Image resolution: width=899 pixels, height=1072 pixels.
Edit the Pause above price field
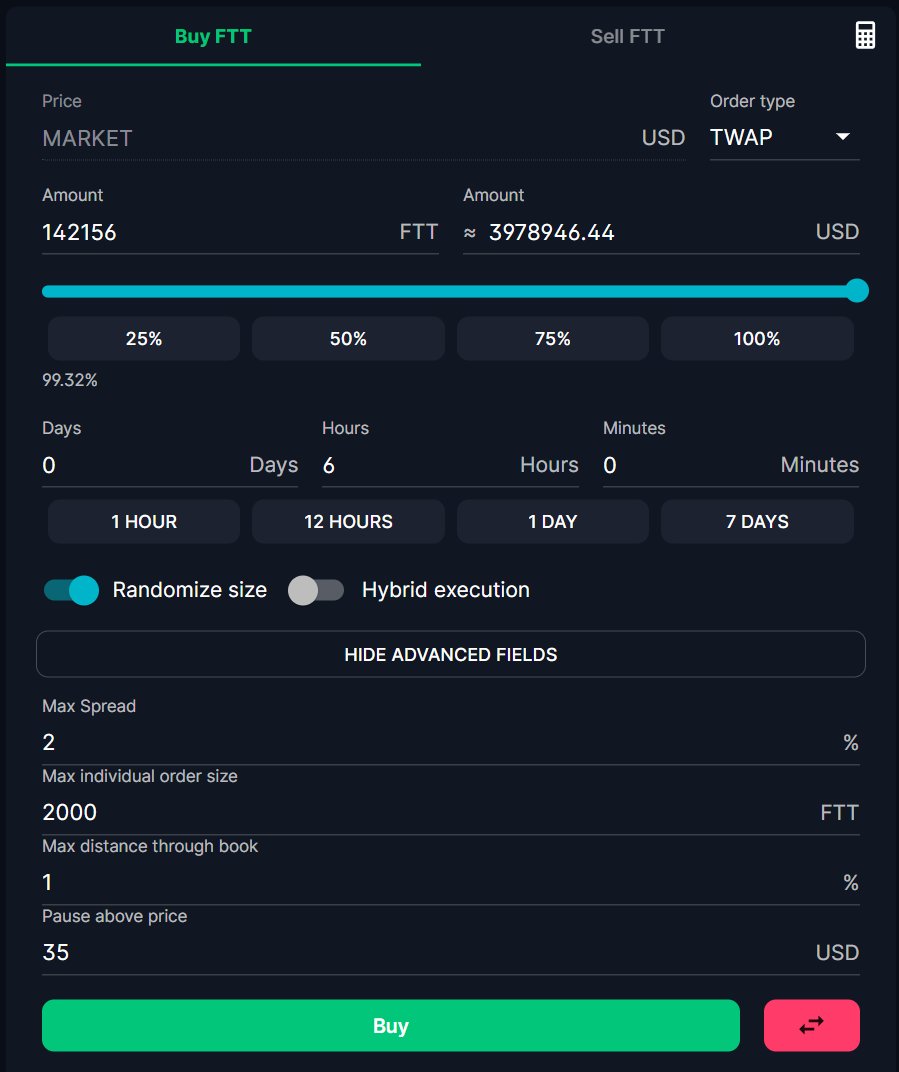451,952
